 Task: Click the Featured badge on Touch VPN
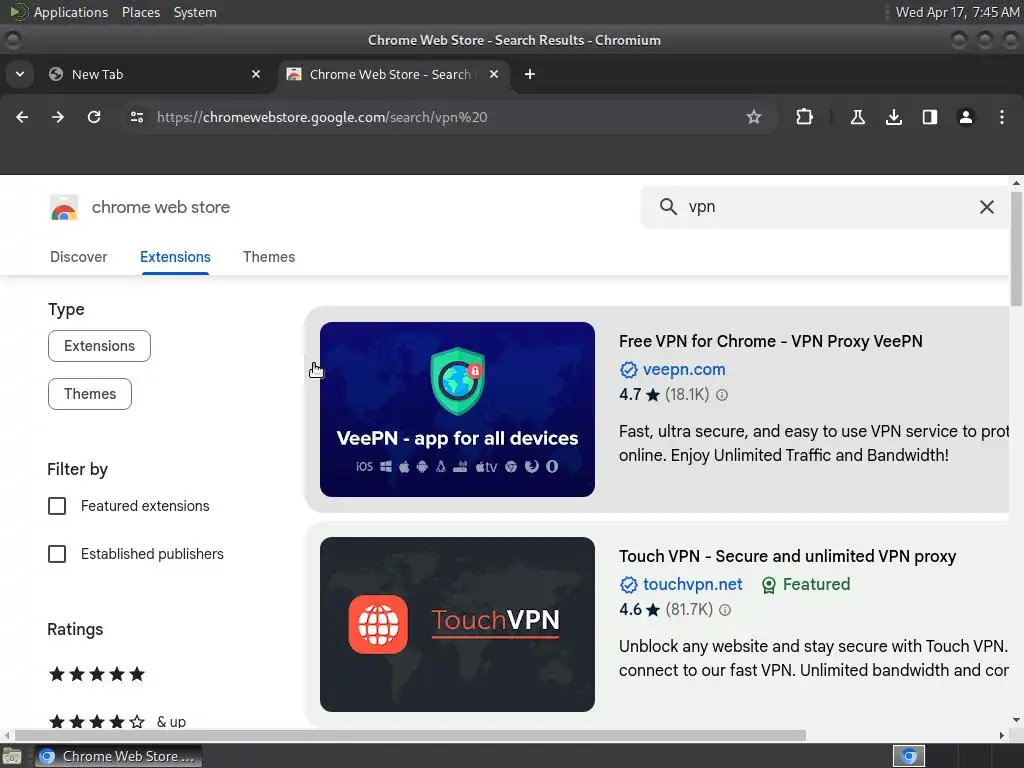[806, 584]
